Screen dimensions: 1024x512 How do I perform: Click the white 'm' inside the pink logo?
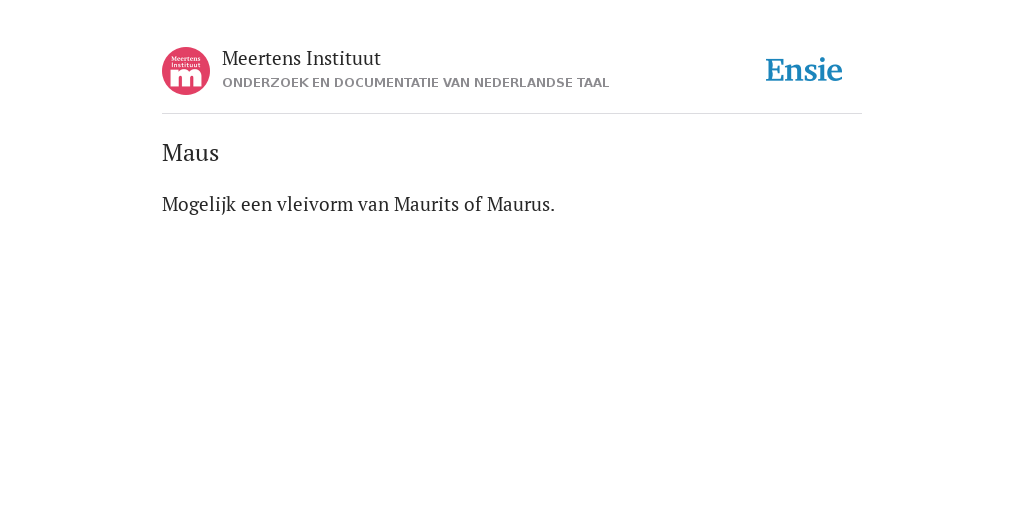(186, 78)
